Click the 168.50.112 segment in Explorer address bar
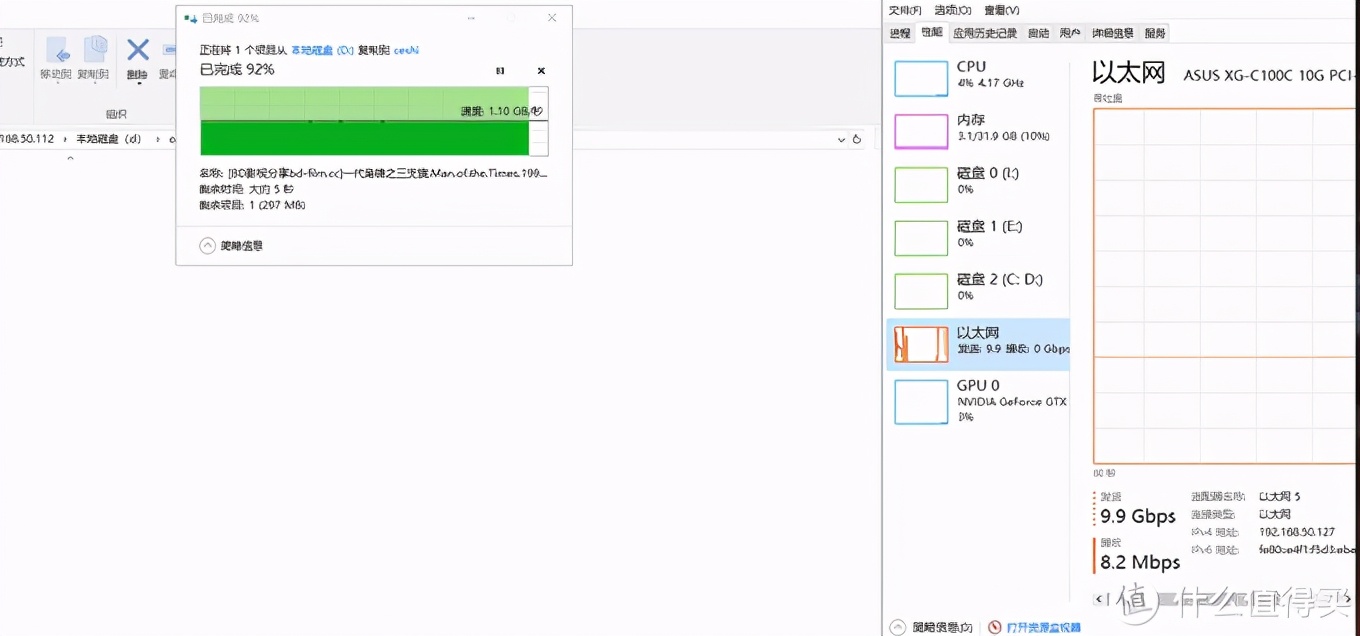The height and width of the screenshot is (636, 1360). [x=27, y=139]
